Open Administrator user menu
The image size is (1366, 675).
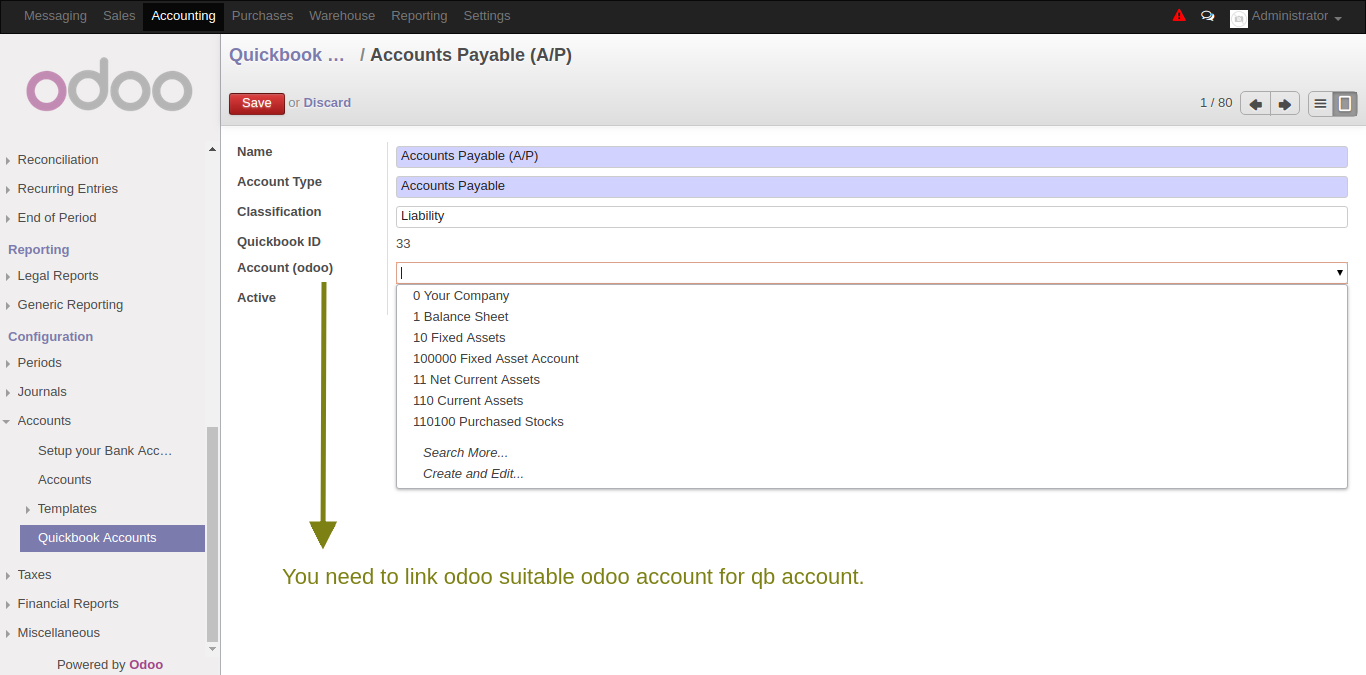pos(1296,16)
